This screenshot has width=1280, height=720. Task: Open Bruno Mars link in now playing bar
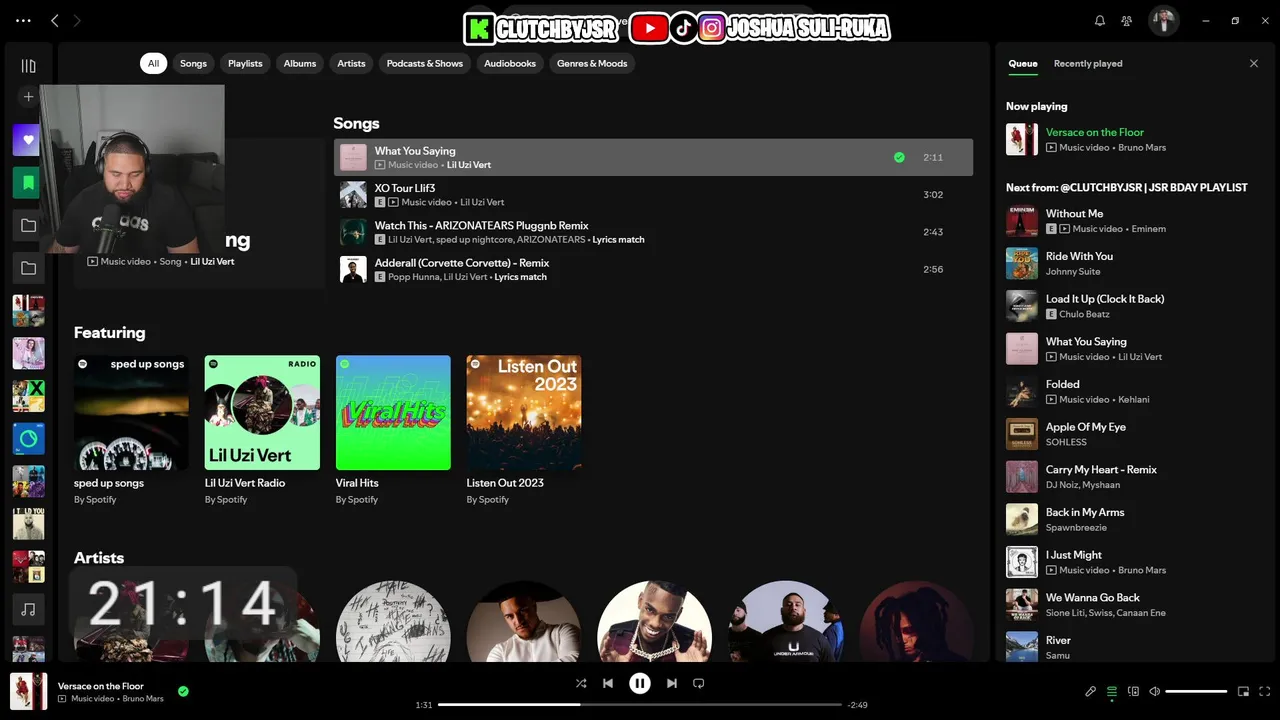(143, 699)
